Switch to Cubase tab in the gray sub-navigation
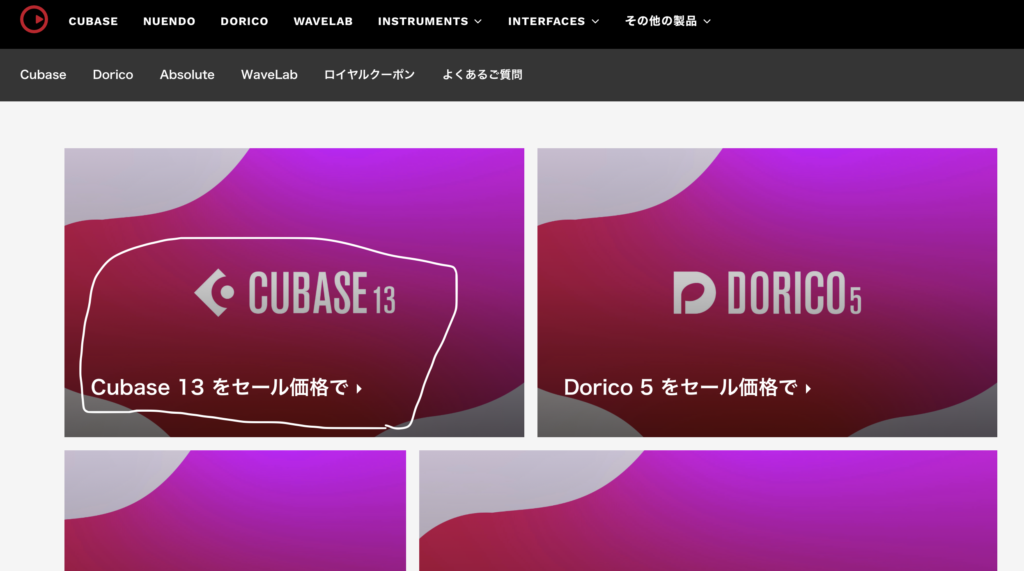 pos(43,75)
